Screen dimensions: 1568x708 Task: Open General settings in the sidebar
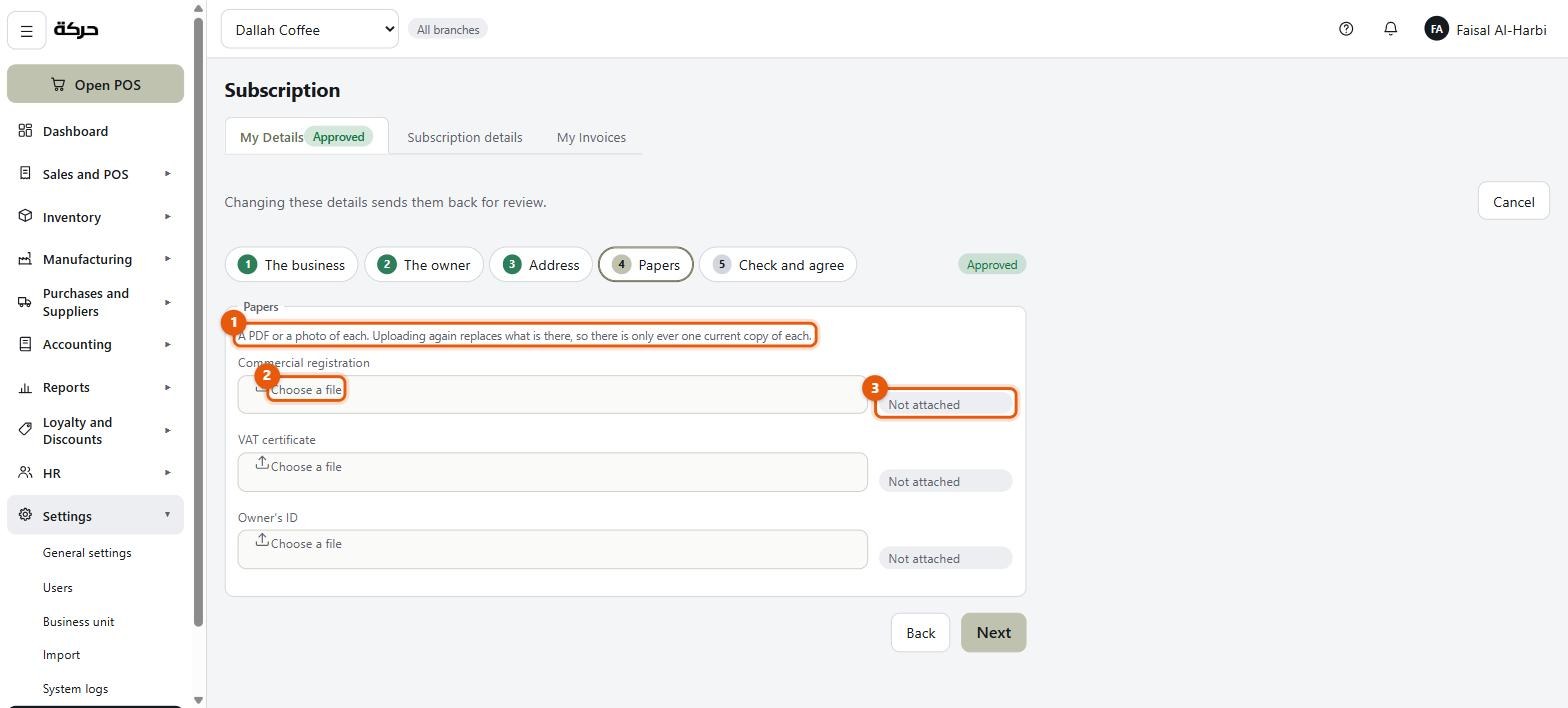coord(87,553)
